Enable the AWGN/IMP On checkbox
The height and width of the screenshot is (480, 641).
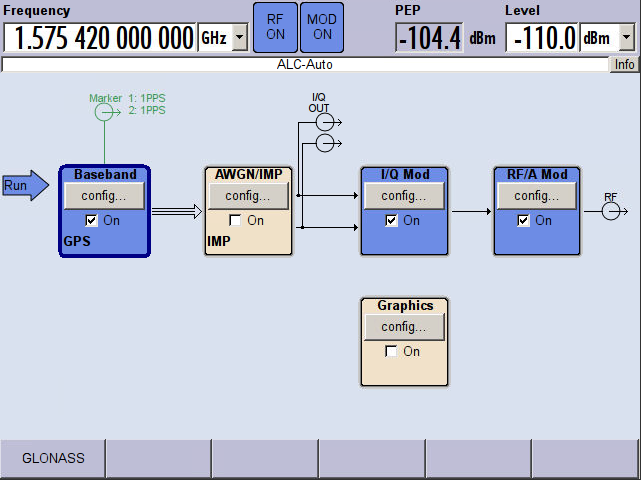click(x=236, y=220)
